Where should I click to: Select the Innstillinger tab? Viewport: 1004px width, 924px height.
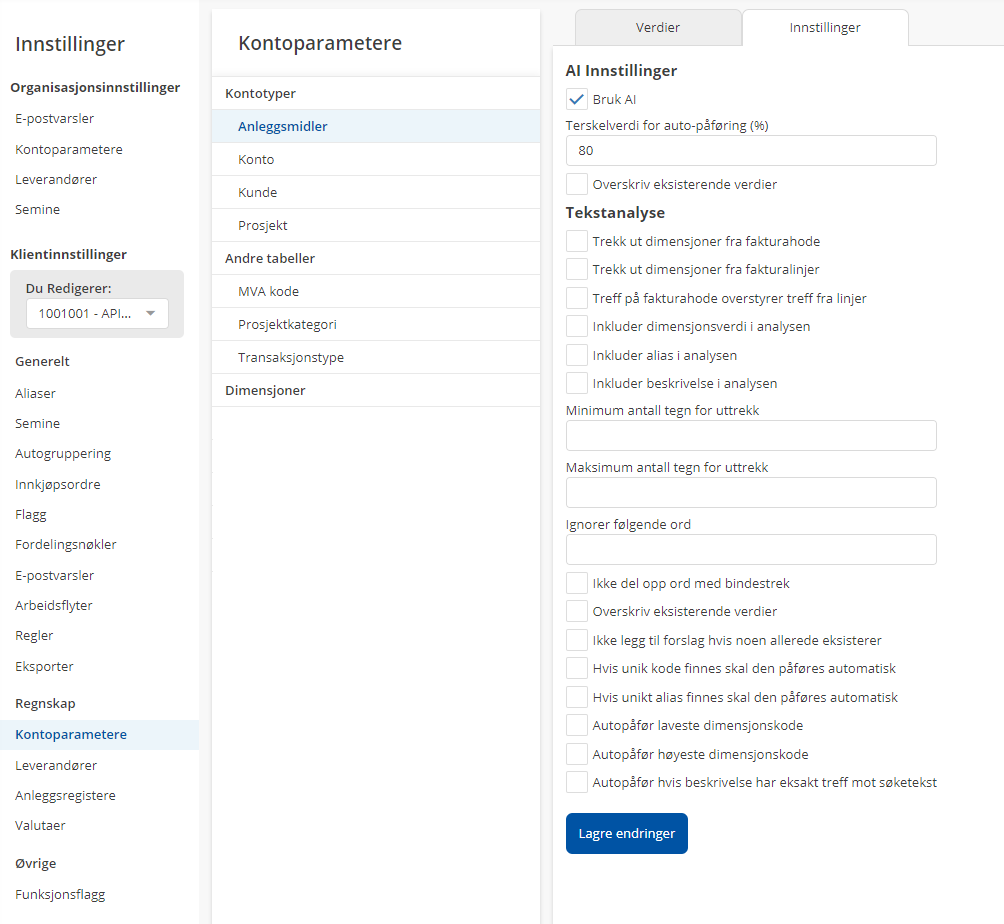click(825, 28)
